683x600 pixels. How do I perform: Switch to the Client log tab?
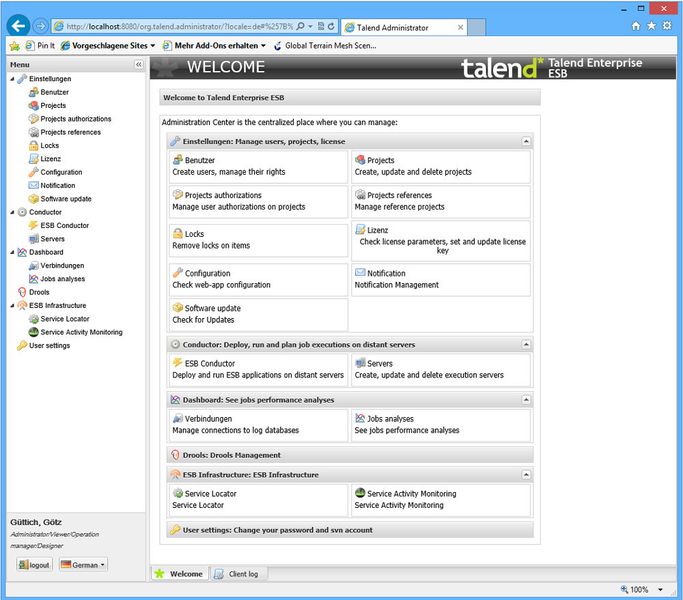238,574
